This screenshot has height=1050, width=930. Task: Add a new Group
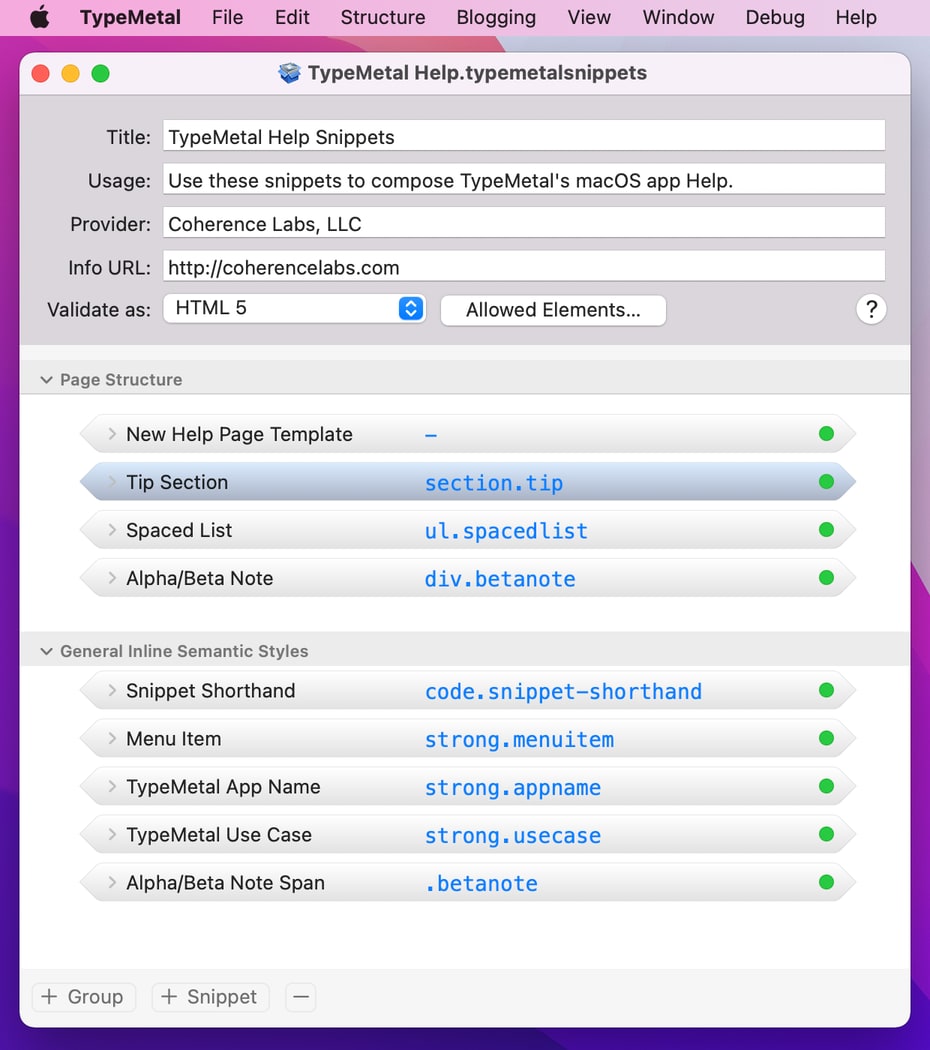pyautogui.click(x=84, y=997)
